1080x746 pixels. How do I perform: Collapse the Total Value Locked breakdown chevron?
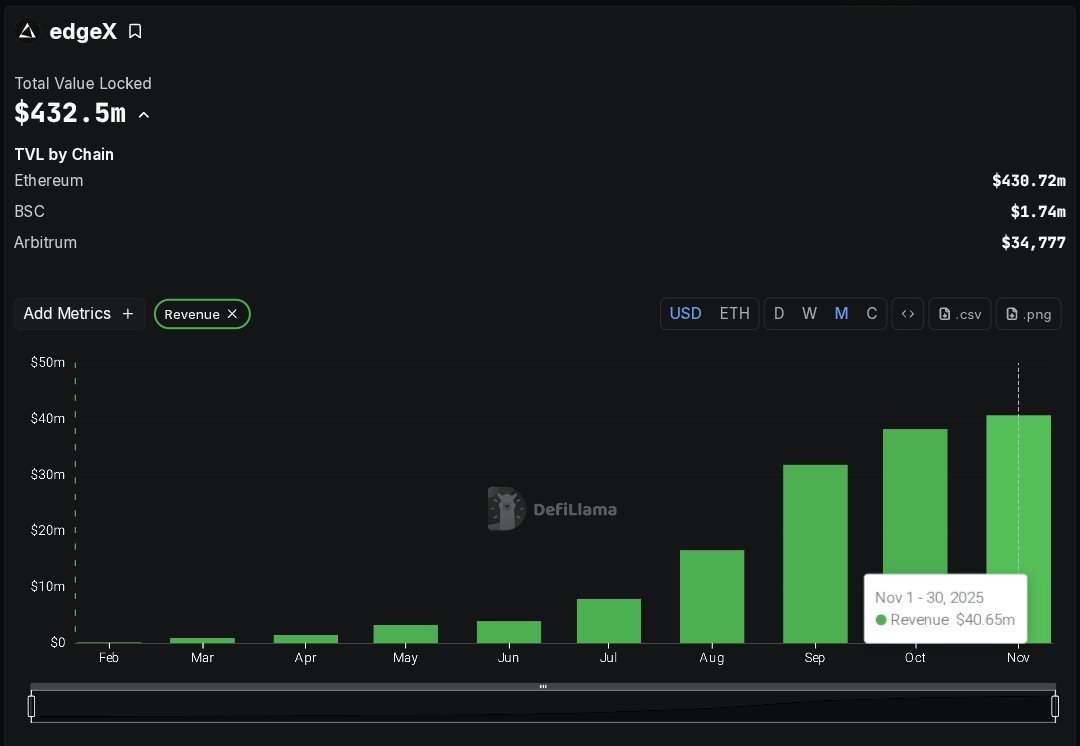[x=144, y=114]
